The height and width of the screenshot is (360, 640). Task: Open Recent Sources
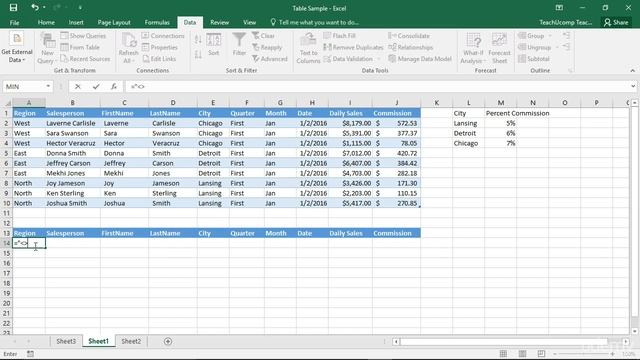click(x=85, y=59)
